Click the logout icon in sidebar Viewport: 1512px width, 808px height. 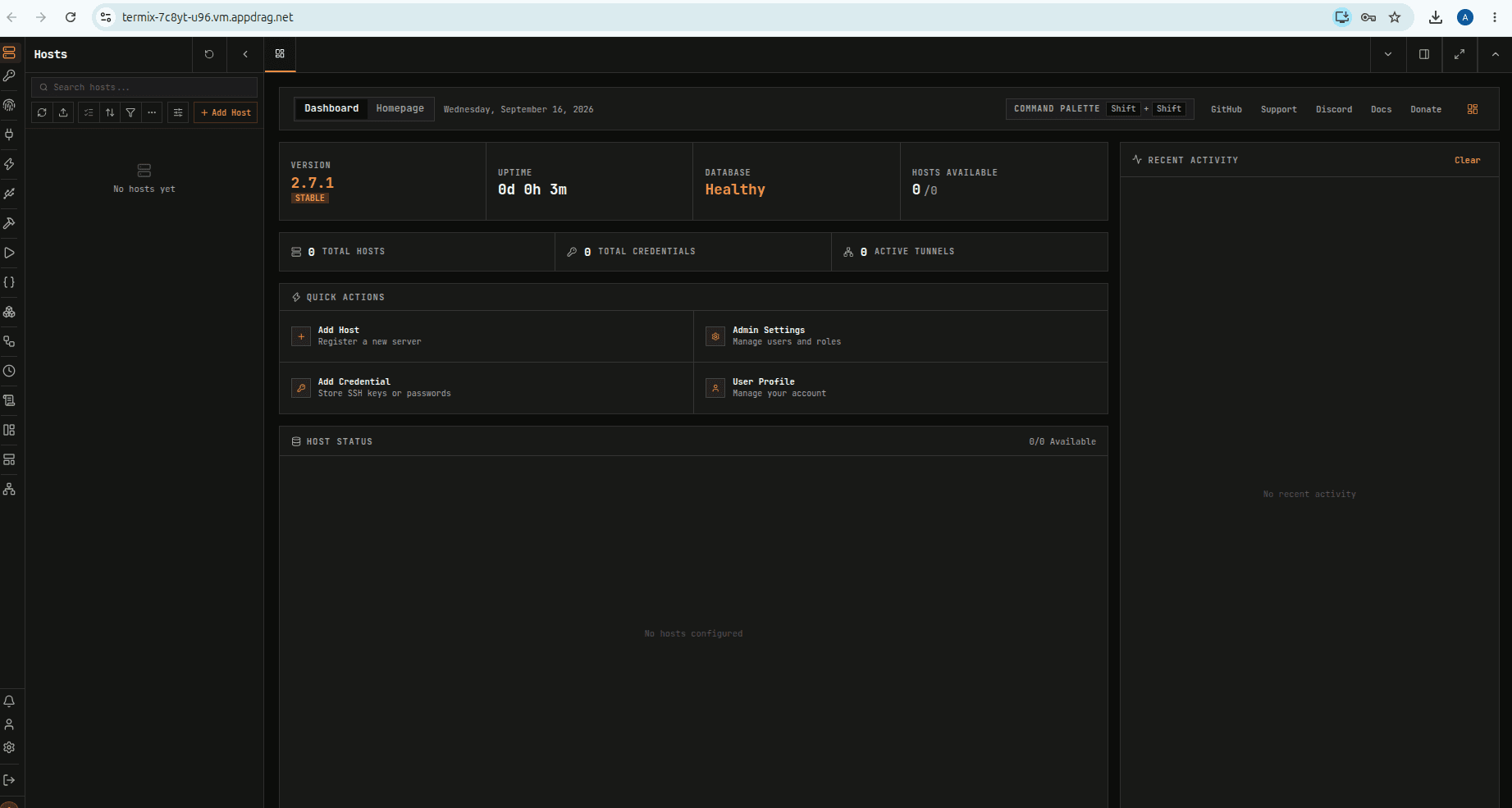tap(9, 780)
